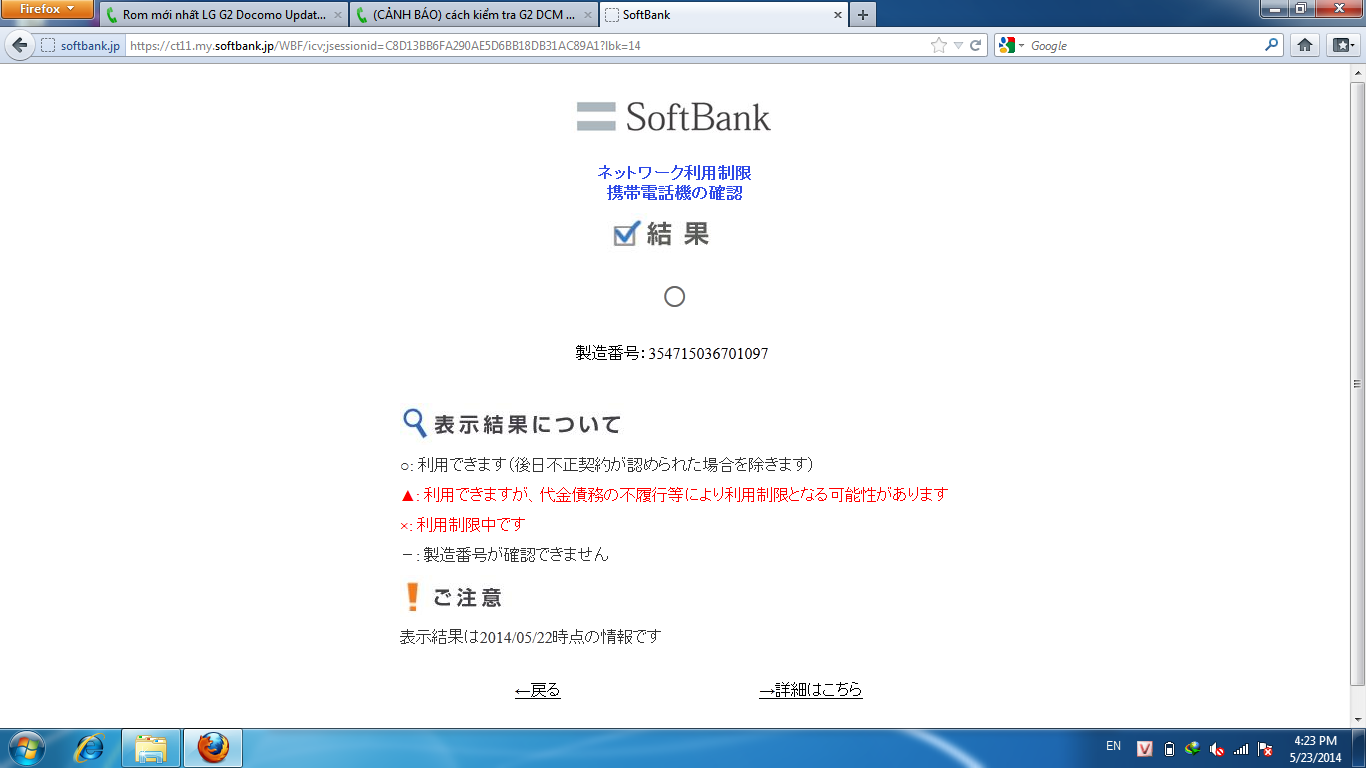Viewport: 1366px width, 768px height.
Task: Click the red ▲ warning description line
Action: (x=673, y=494)
